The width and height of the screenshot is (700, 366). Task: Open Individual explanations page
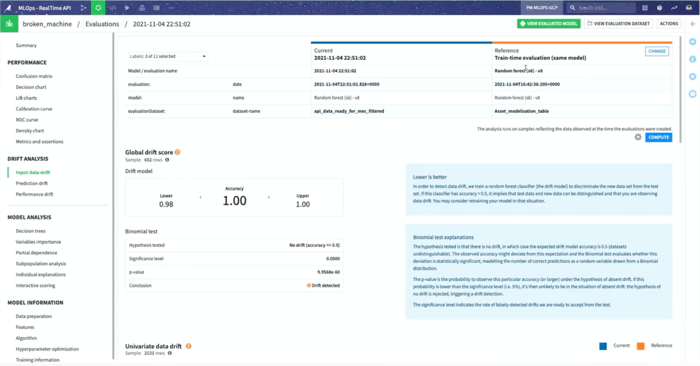point(41,274)
